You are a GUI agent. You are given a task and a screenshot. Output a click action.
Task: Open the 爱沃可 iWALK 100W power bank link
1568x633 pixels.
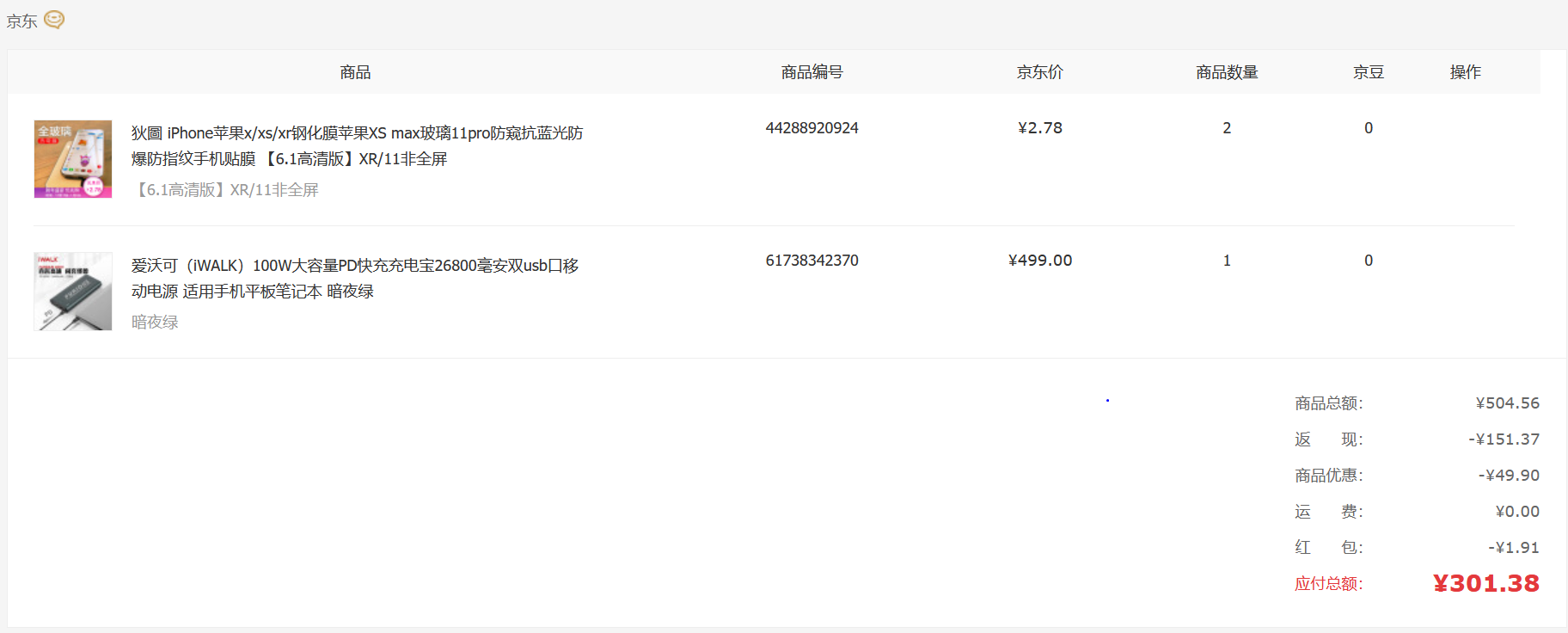pos(355,279)
